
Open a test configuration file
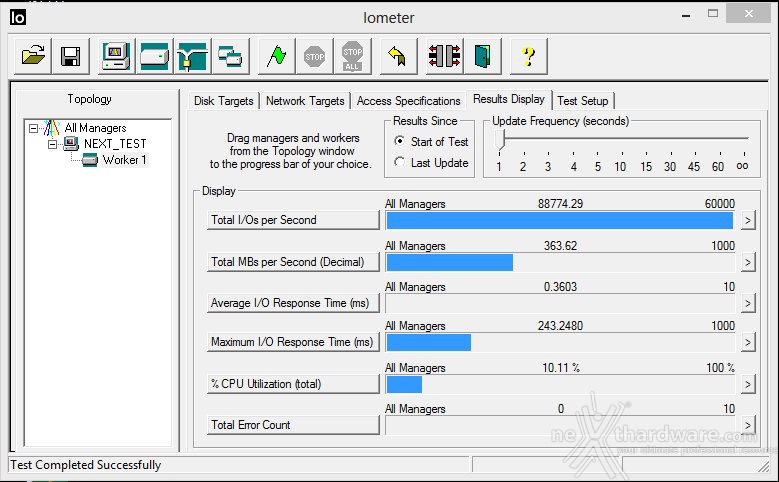[x=33, y=56]
